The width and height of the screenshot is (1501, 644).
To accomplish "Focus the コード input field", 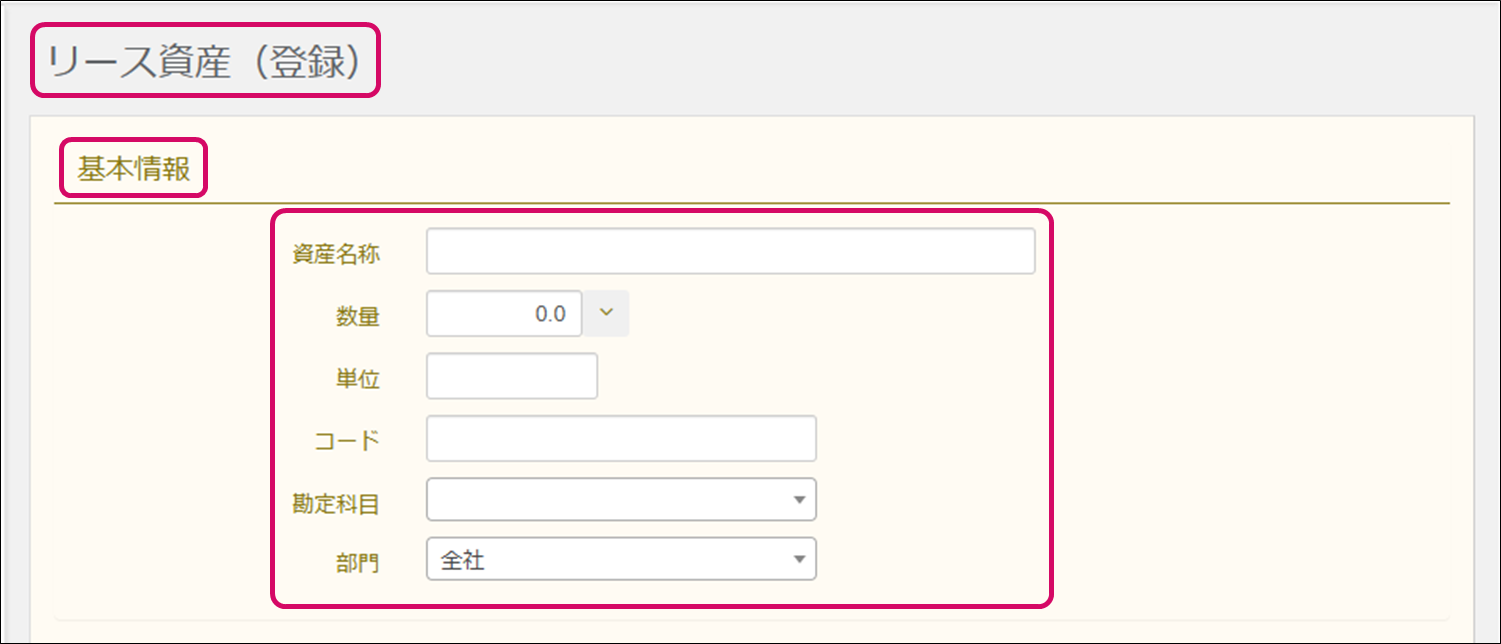I will click(621, 439).
